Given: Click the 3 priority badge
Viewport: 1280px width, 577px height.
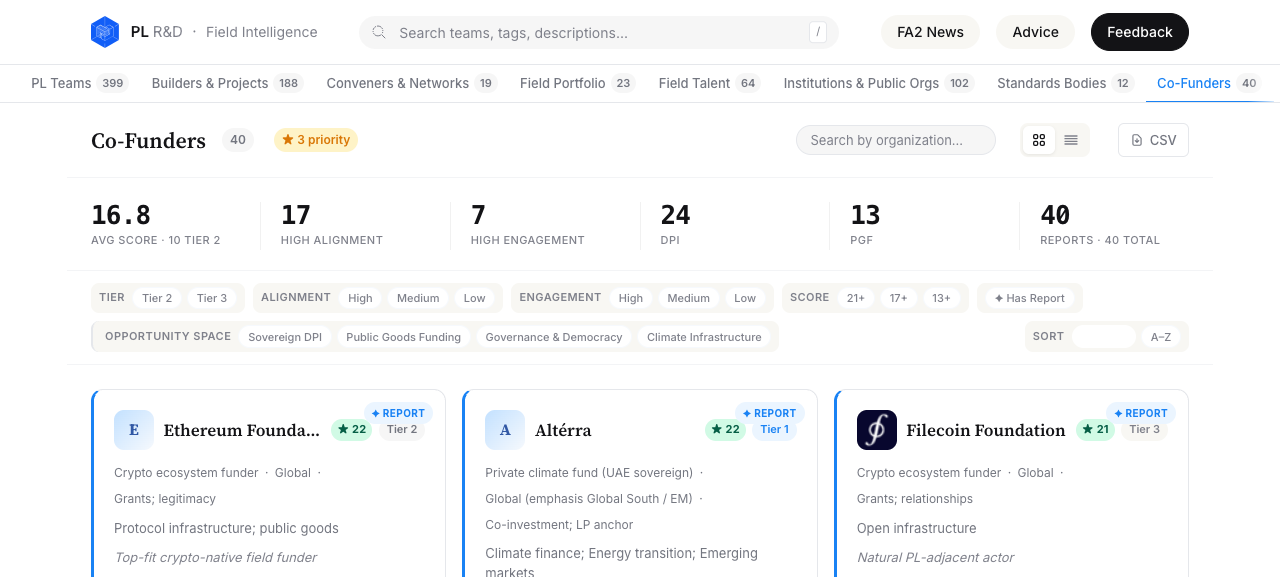Looking at the screenshot, I should [316, 140].
